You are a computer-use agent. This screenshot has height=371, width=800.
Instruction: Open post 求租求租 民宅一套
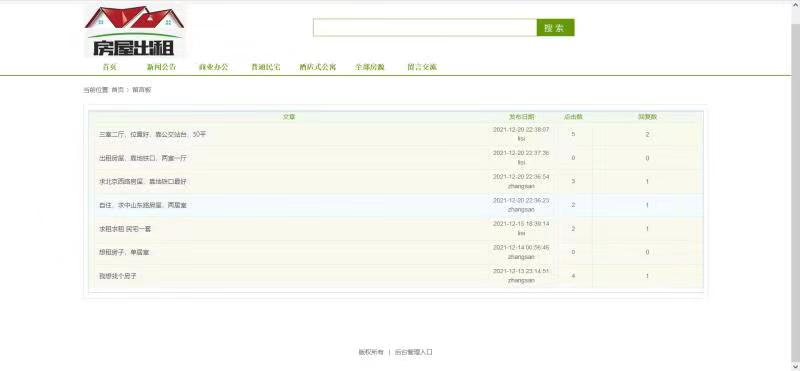pyautogui.click(x=125, y=229)
